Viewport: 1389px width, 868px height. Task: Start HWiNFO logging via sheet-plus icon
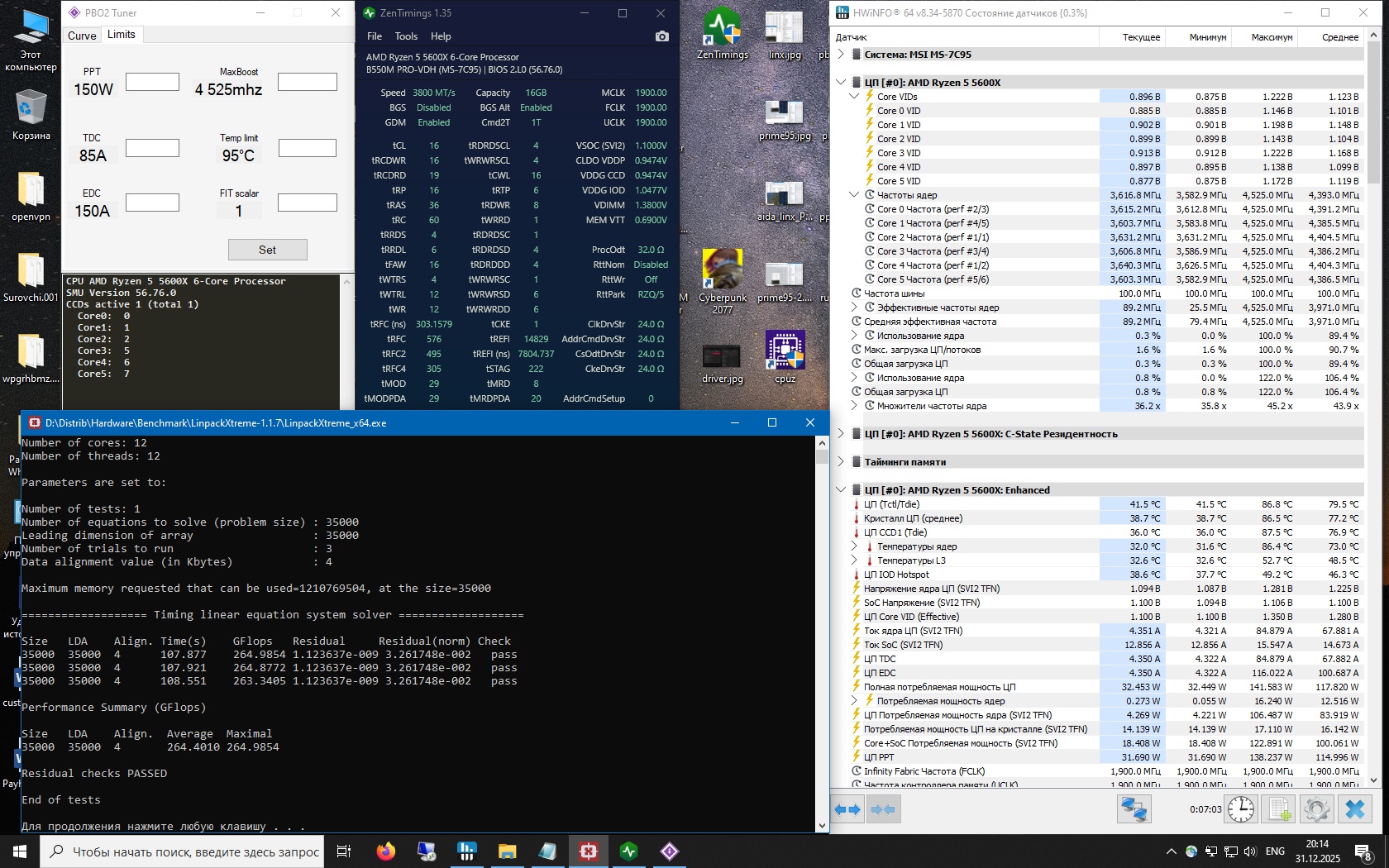pyautogui.click(x=1279, y=809)
